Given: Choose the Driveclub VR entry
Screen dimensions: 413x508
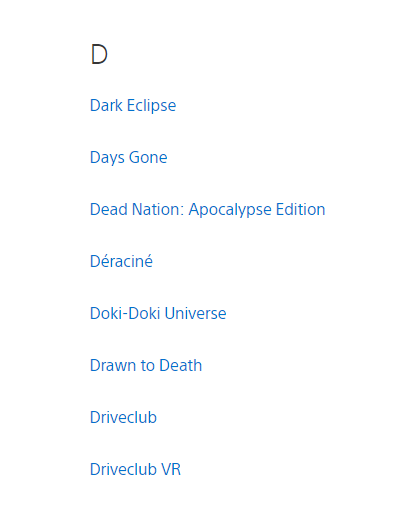Looking at the screenshot, I should pyautogui.click(x=135, y=469).
